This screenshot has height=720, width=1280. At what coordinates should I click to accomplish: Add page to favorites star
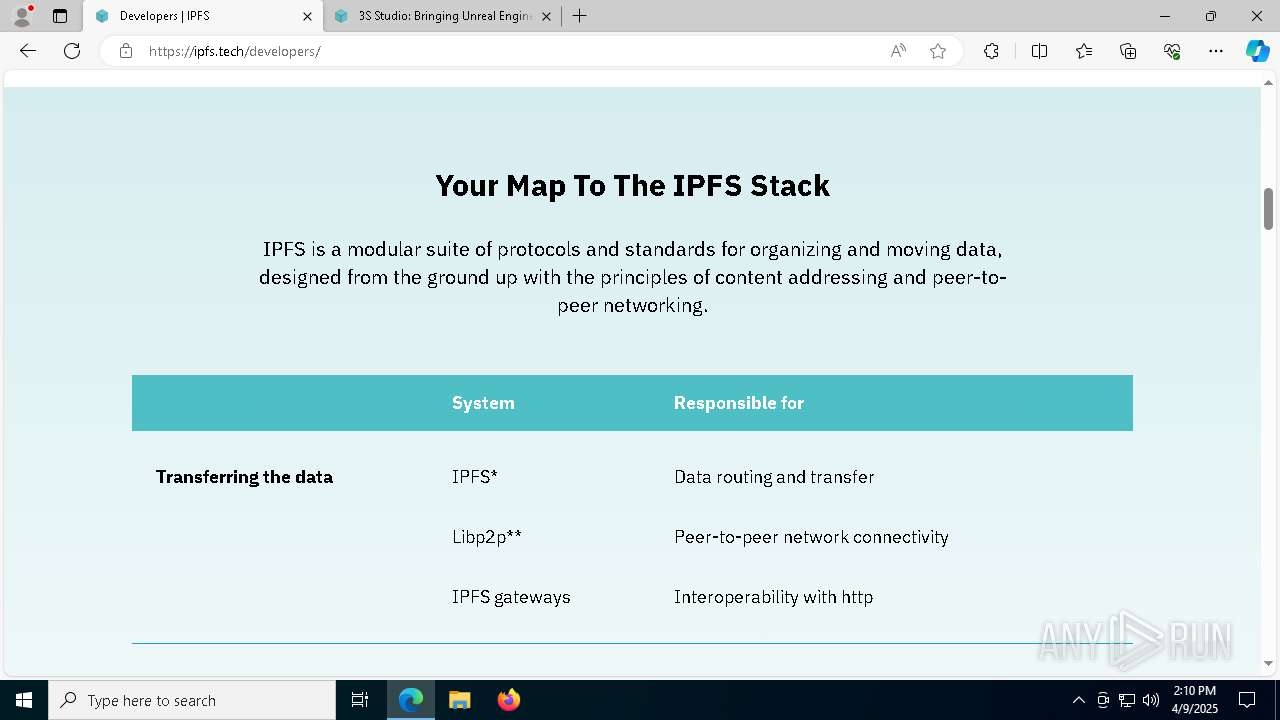click(x=938, y=51)
